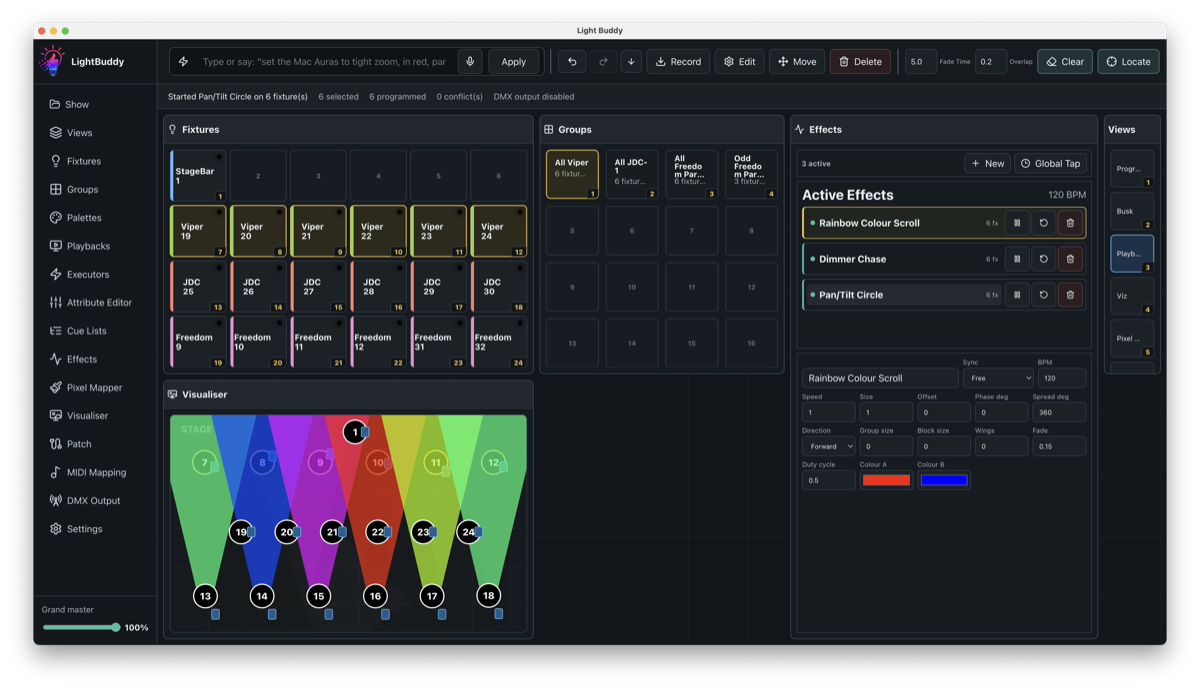Click the Locate button
The height and width of the screenshot is (689, 1200).
[1128, 62]
